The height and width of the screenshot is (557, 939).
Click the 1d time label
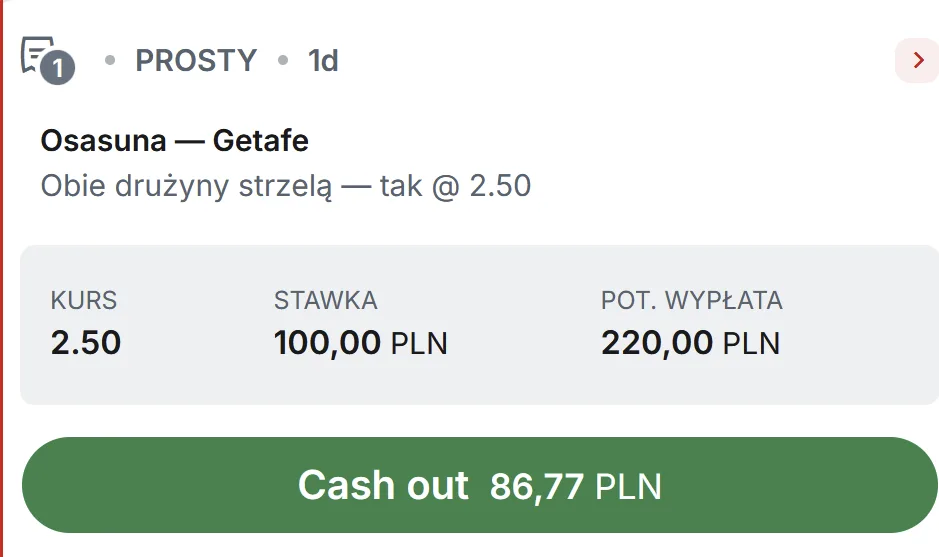323,61
